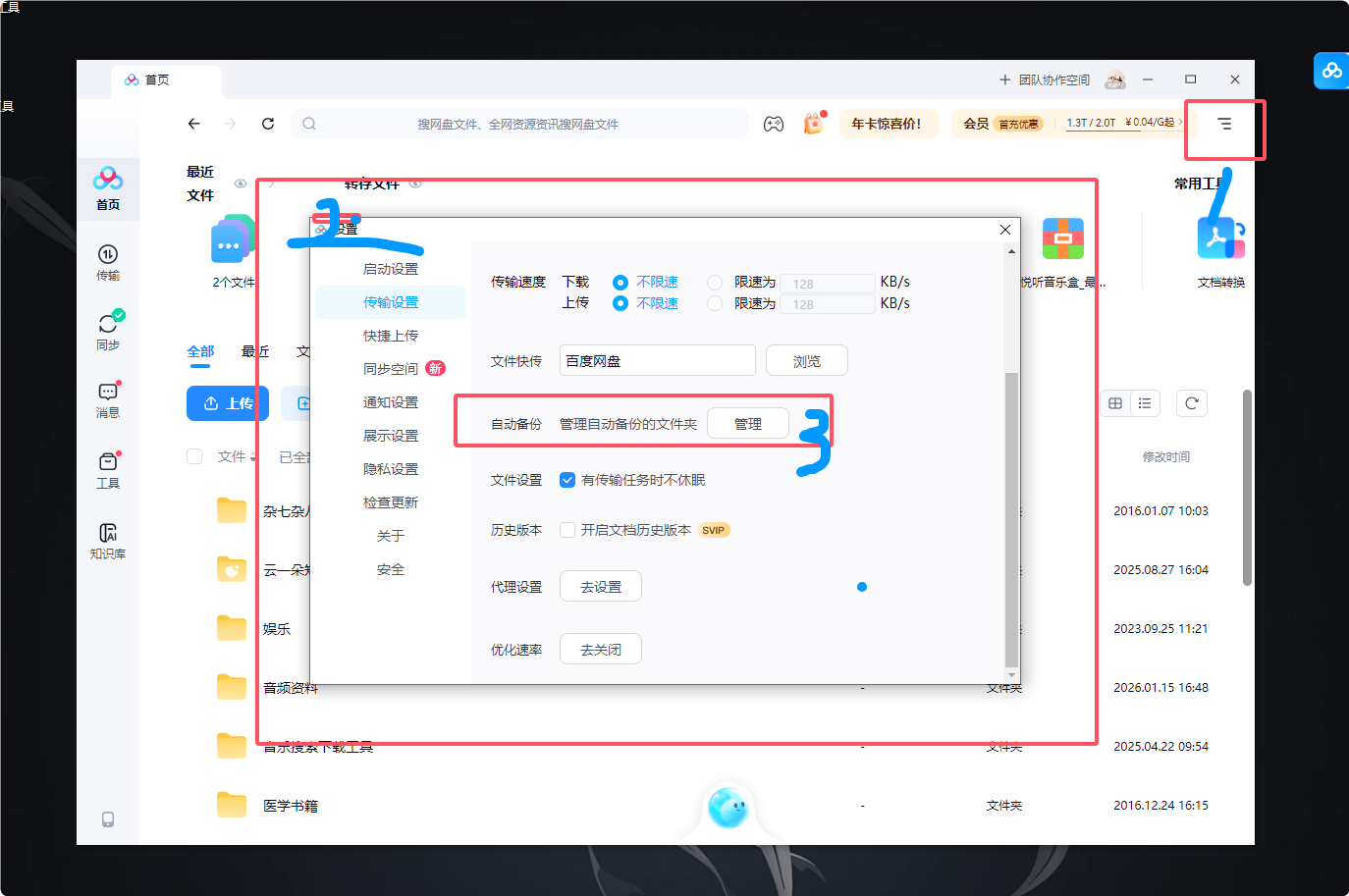Open the game controller icon

(774, 124)
